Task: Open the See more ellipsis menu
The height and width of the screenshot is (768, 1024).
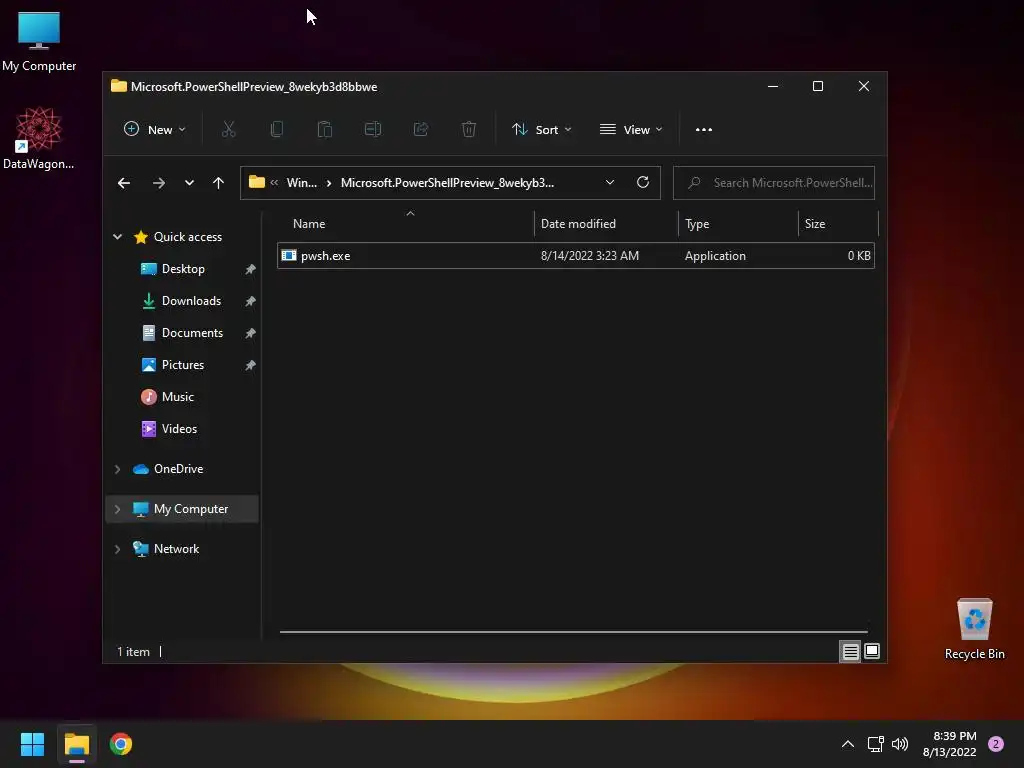Action: point(703,129)
